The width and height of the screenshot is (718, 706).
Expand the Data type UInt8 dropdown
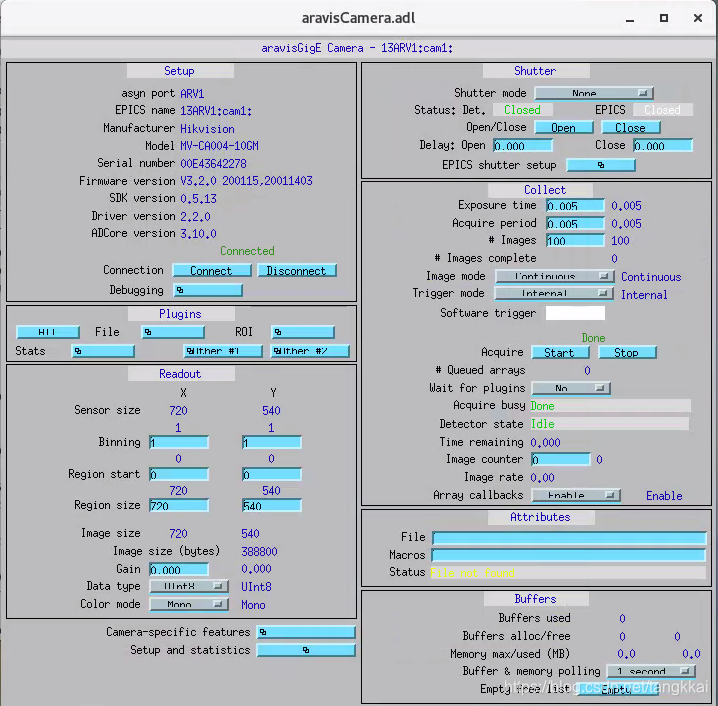pos(189,586)
